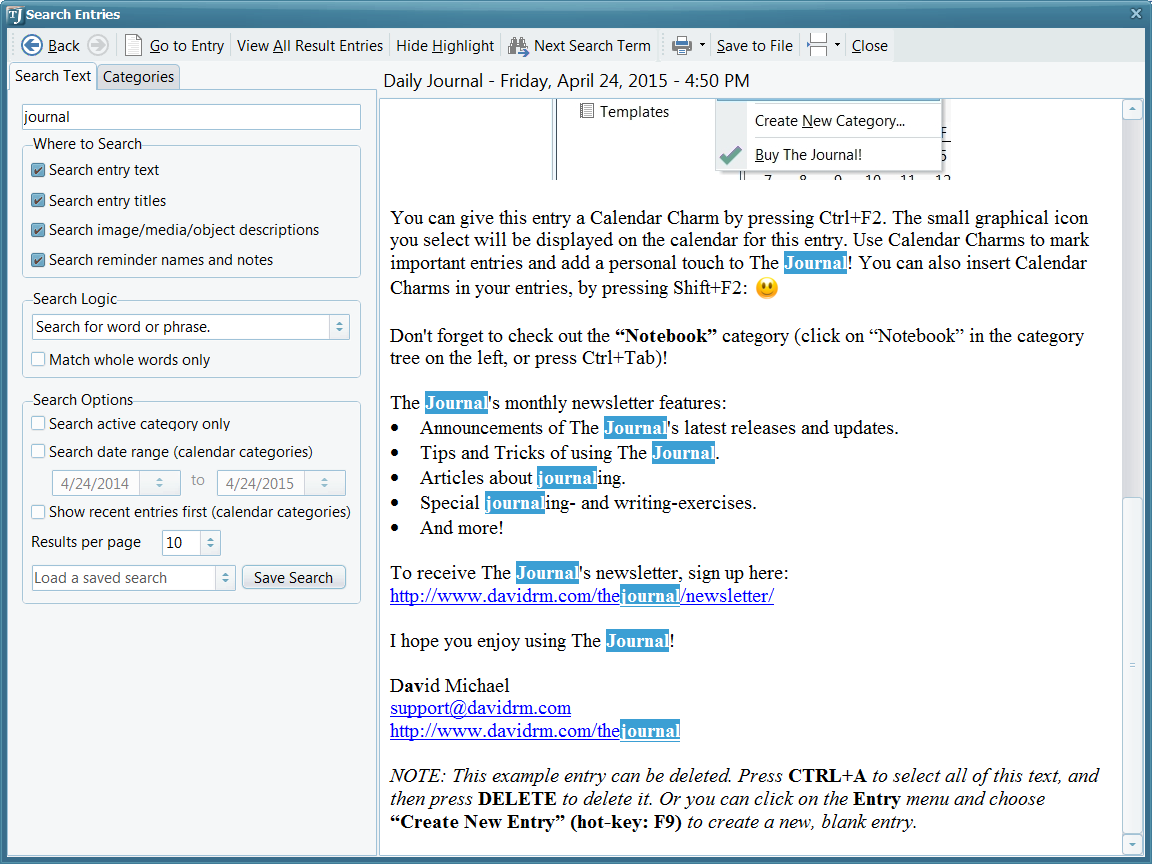Enable Search active category only

point(39,424)
